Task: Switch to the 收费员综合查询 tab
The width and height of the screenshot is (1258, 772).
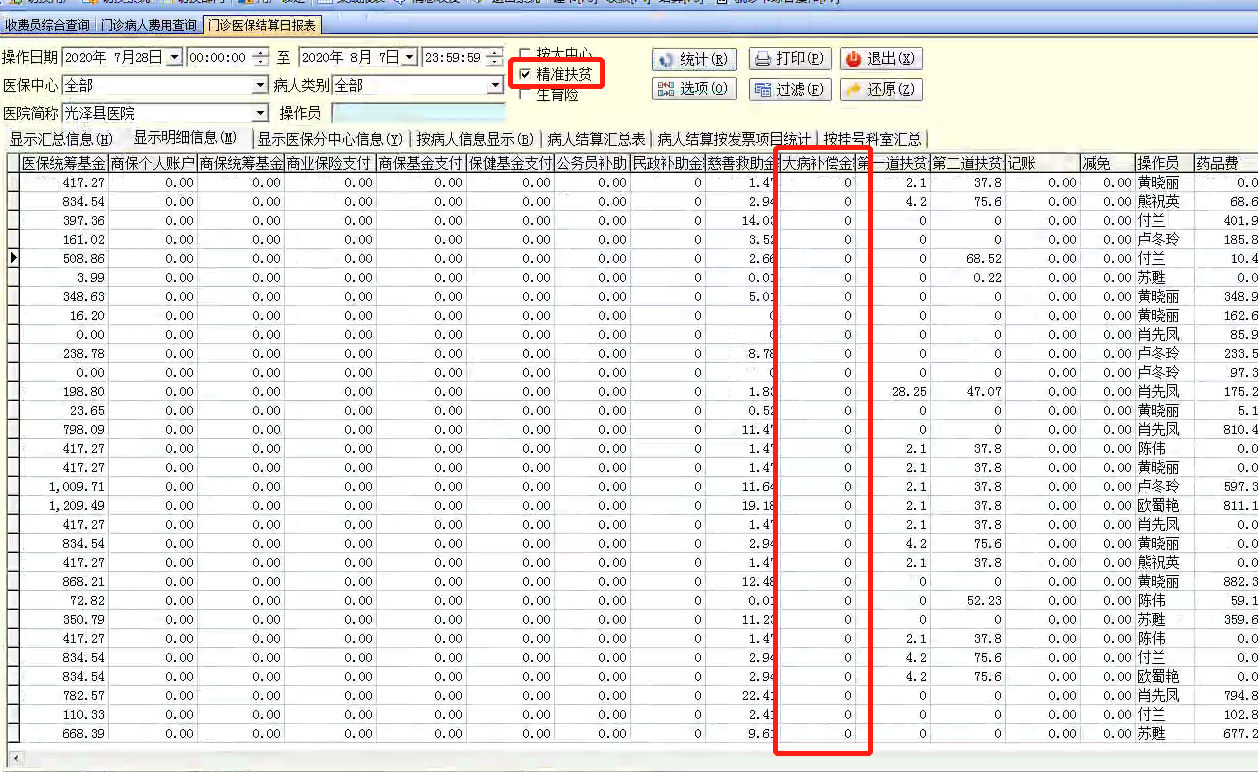Action: point(47,25)
